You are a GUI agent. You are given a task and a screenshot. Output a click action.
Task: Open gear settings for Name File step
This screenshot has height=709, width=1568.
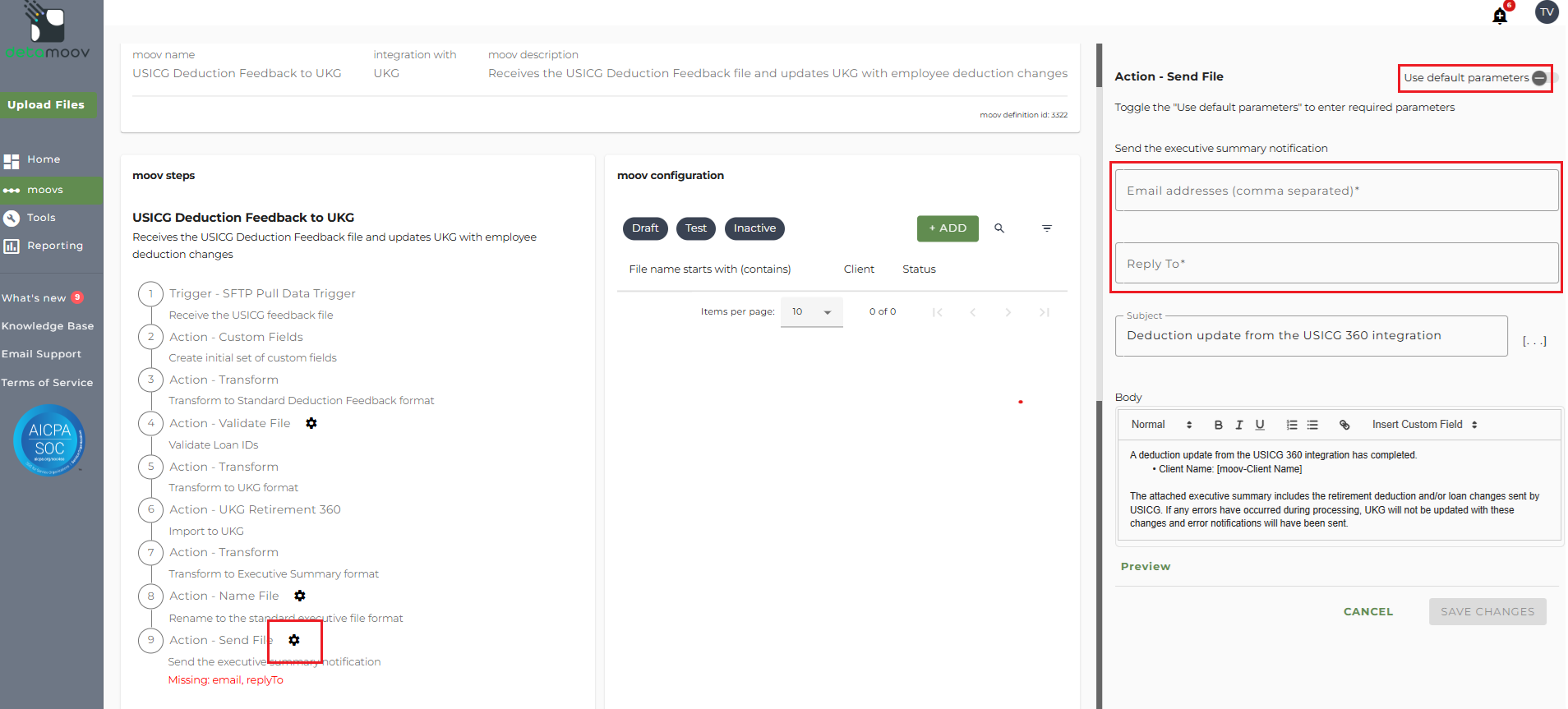click(x=300, y=596)
